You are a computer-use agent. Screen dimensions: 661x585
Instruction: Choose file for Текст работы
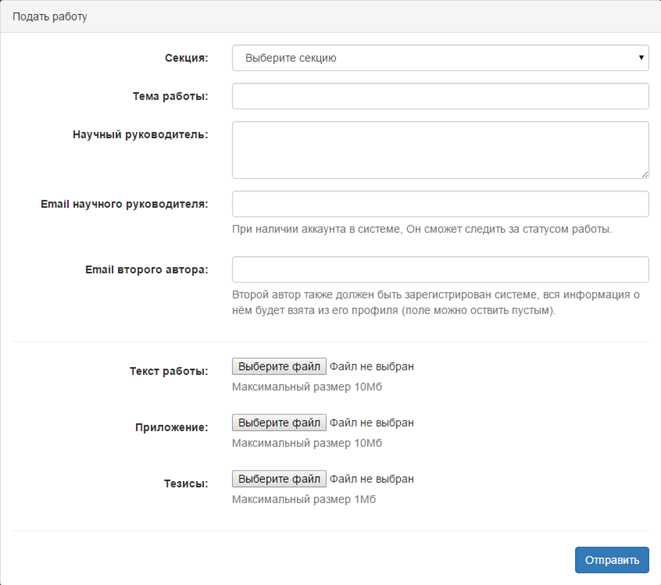[x=279, y=366]
